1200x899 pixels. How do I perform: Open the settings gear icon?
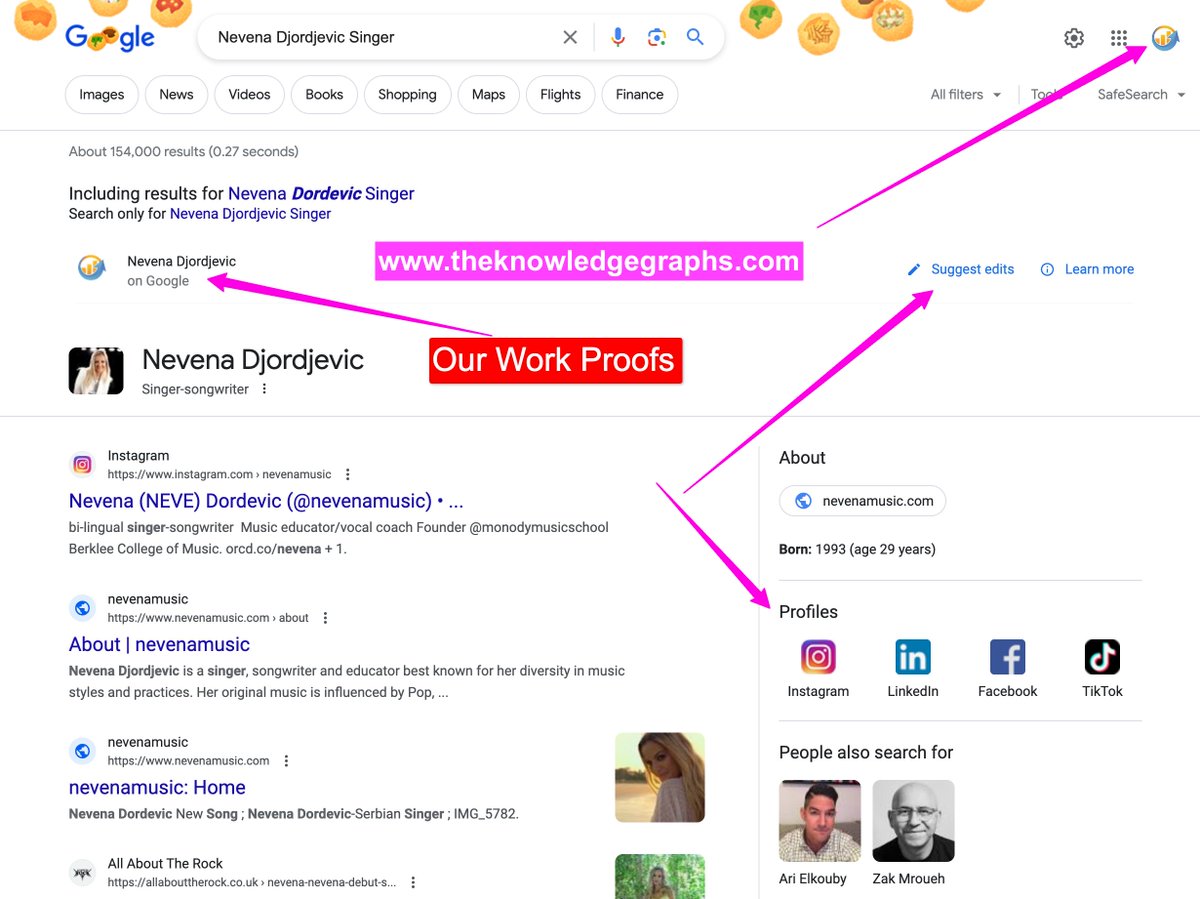coord(1074,38)
